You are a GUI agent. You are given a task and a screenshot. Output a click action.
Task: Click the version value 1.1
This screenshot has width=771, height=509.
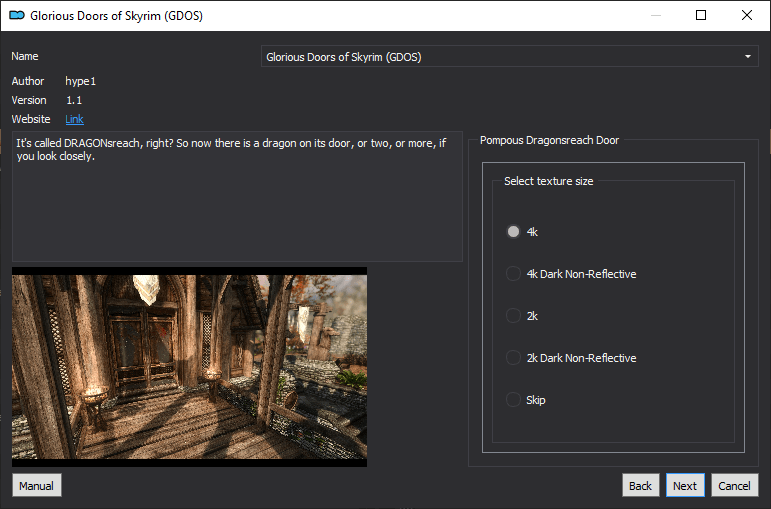coord(74,100)
